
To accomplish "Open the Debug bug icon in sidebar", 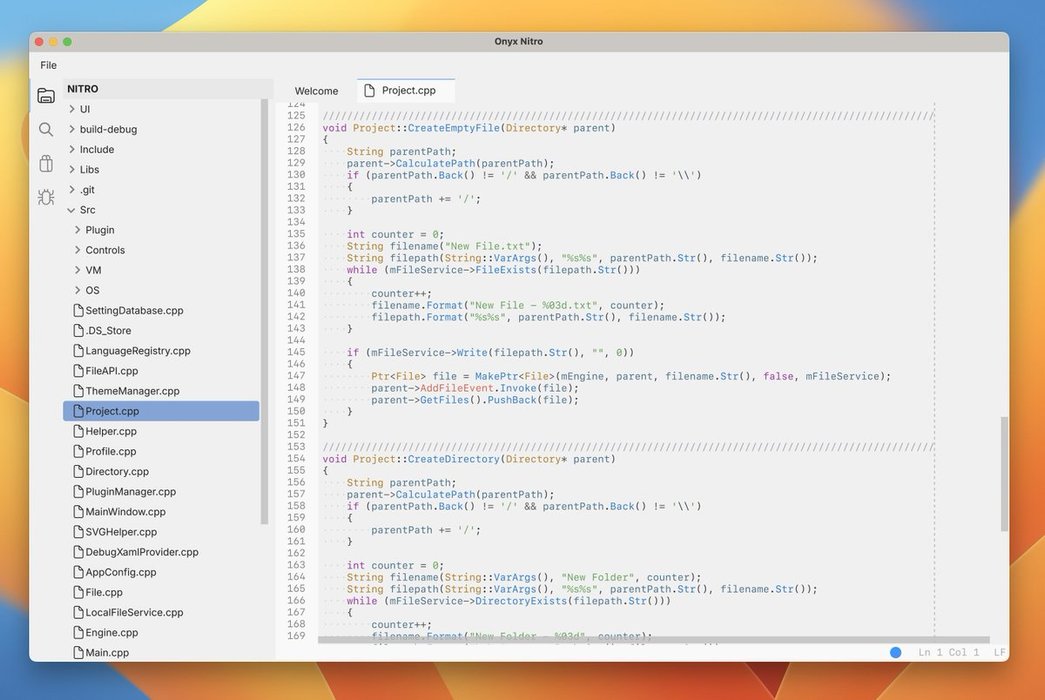I will point(46,197).
